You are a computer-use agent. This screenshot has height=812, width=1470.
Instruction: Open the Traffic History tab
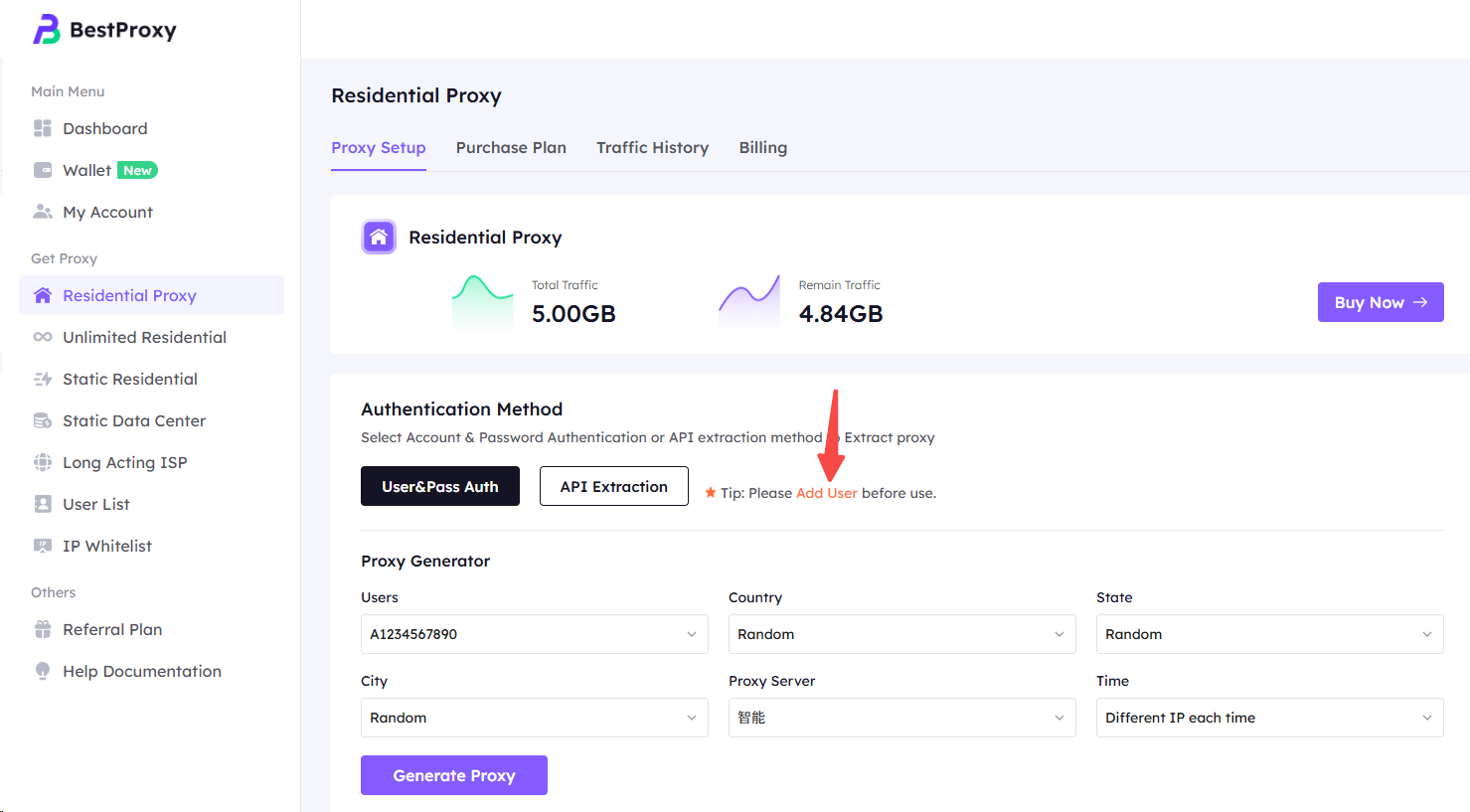click(652, 147)
